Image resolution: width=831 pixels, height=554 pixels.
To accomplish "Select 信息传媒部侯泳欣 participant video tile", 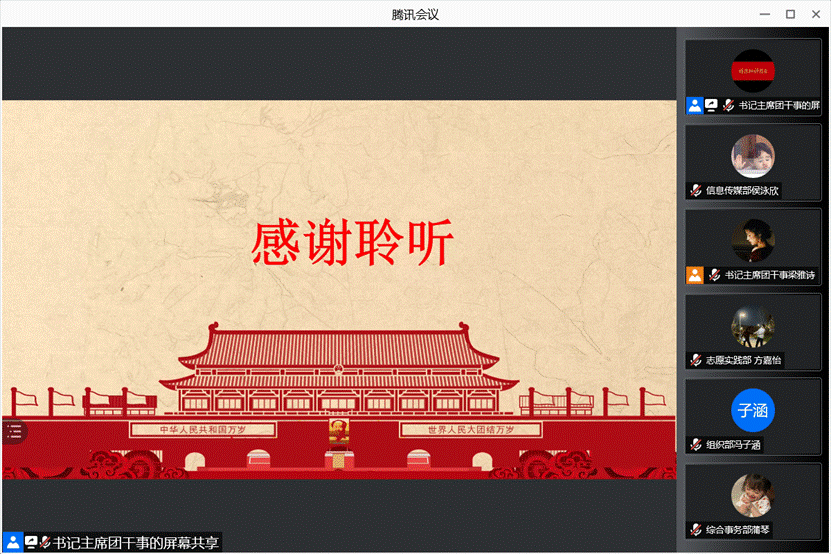I will point(753,156).
